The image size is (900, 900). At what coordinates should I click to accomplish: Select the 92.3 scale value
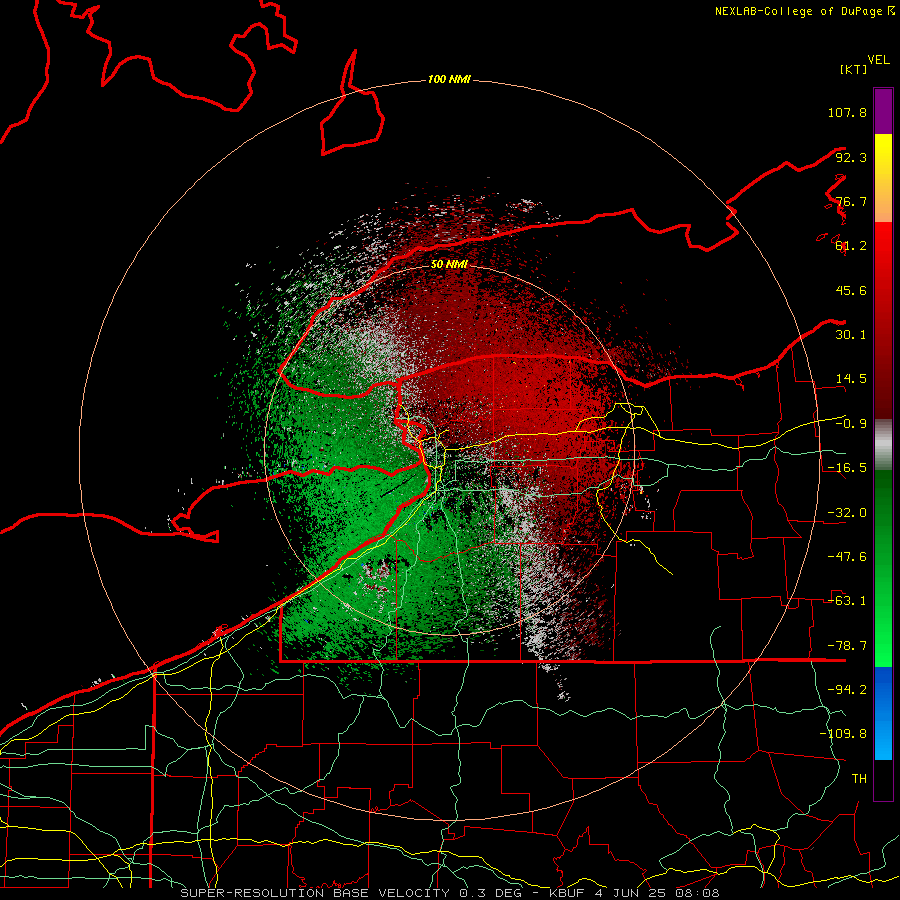[x=851, y=157]
